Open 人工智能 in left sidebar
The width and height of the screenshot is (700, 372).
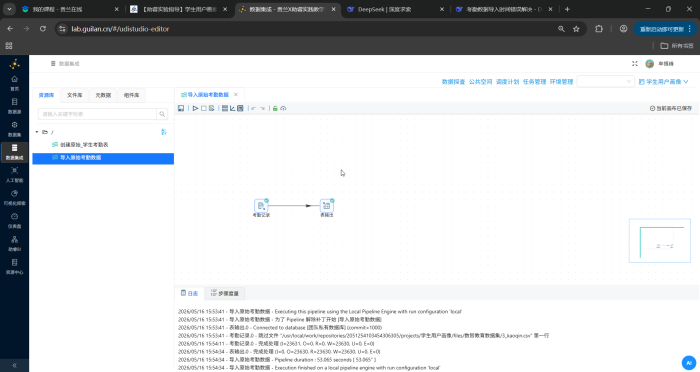(14, 175)
